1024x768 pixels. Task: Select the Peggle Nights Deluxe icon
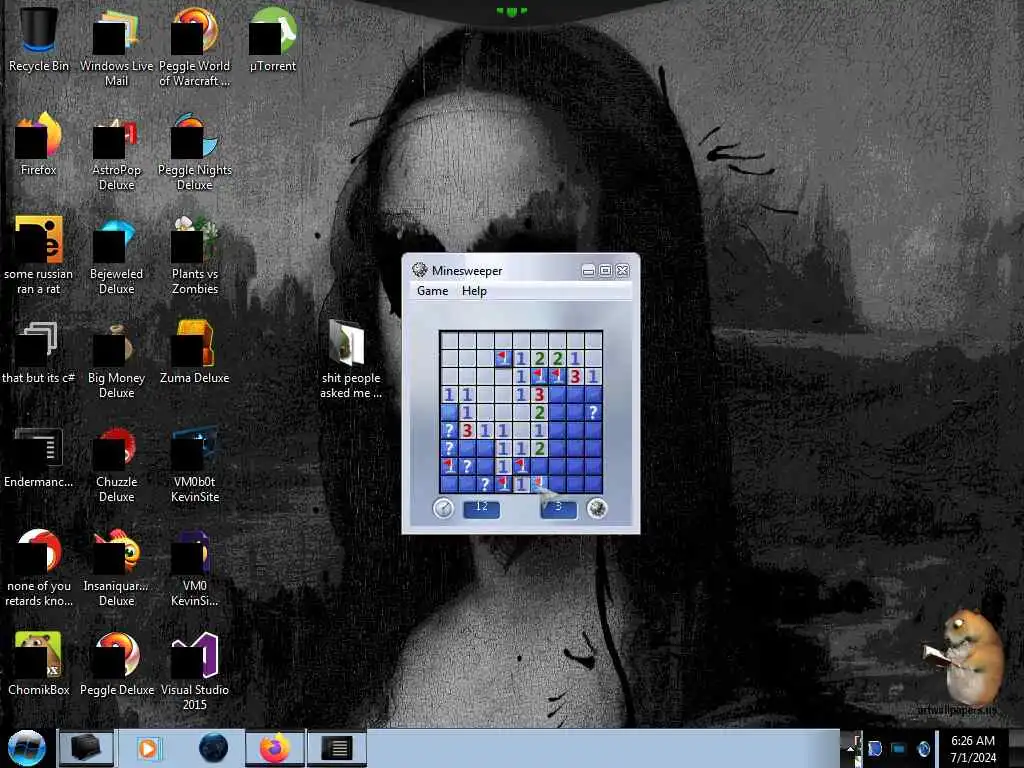coord(195,152)
